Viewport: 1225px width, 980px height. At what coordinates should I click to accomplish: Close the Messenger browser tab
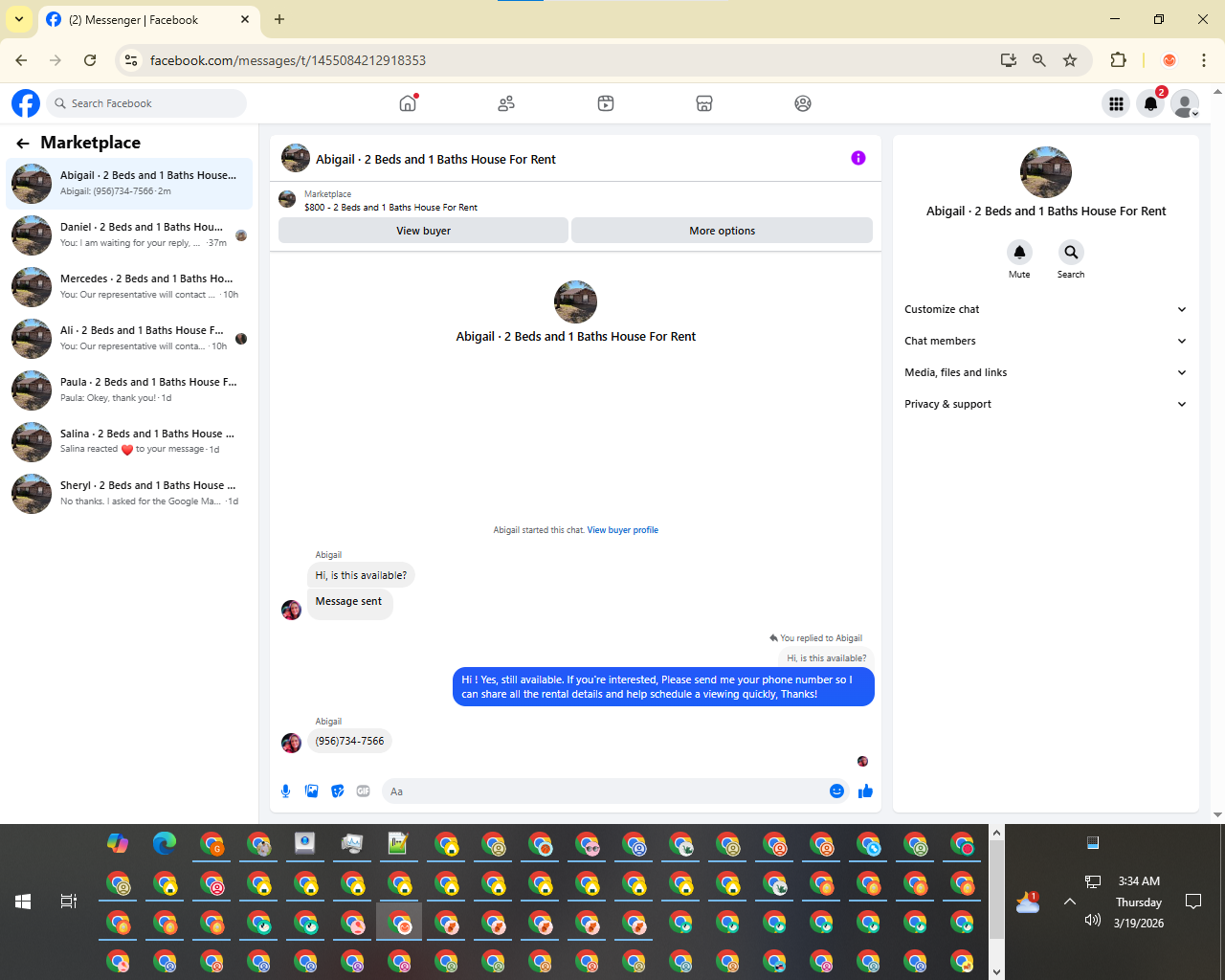(x=245, y=19)
